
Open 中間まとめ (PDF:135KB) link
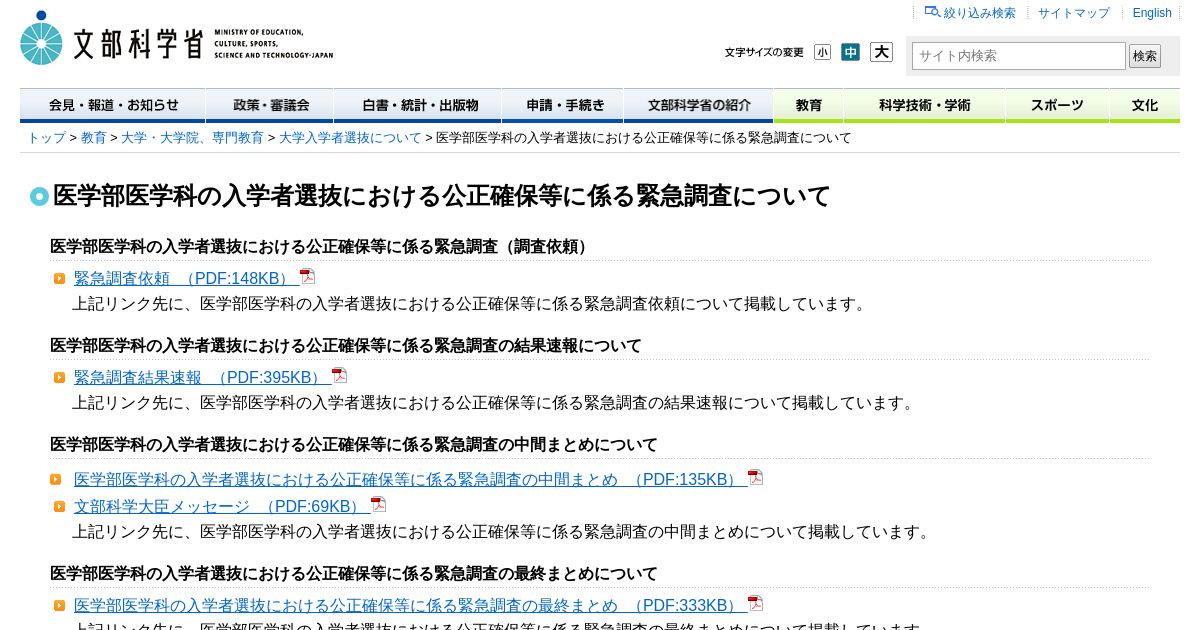(x=410, y=480)
